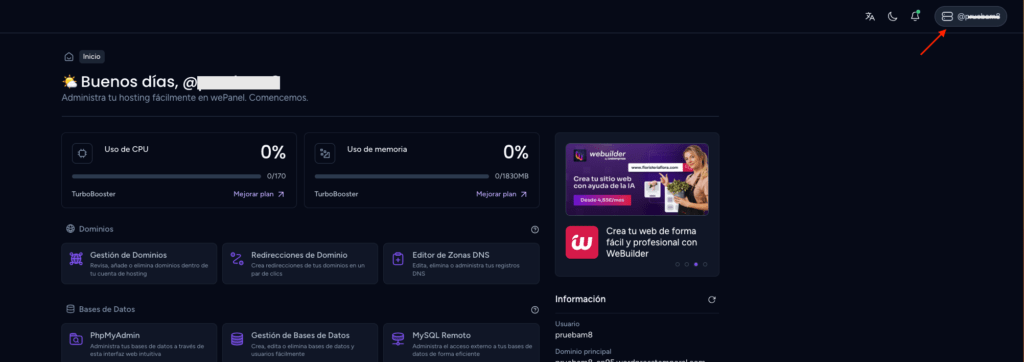The image size is (1024, 362).
Task: Open Redirecciones de Dominio
Action: (300, 263)
